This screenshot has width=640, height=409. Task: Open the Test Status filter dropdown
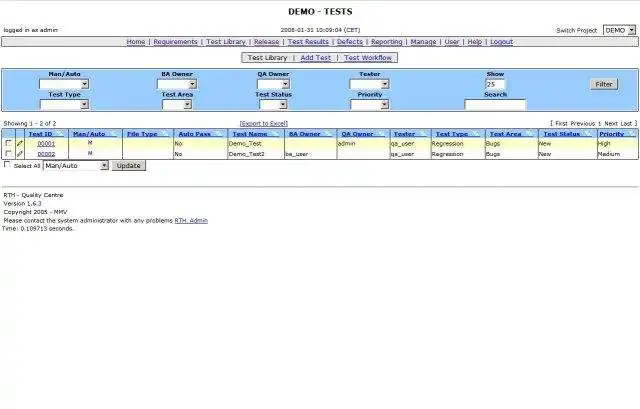273,104
